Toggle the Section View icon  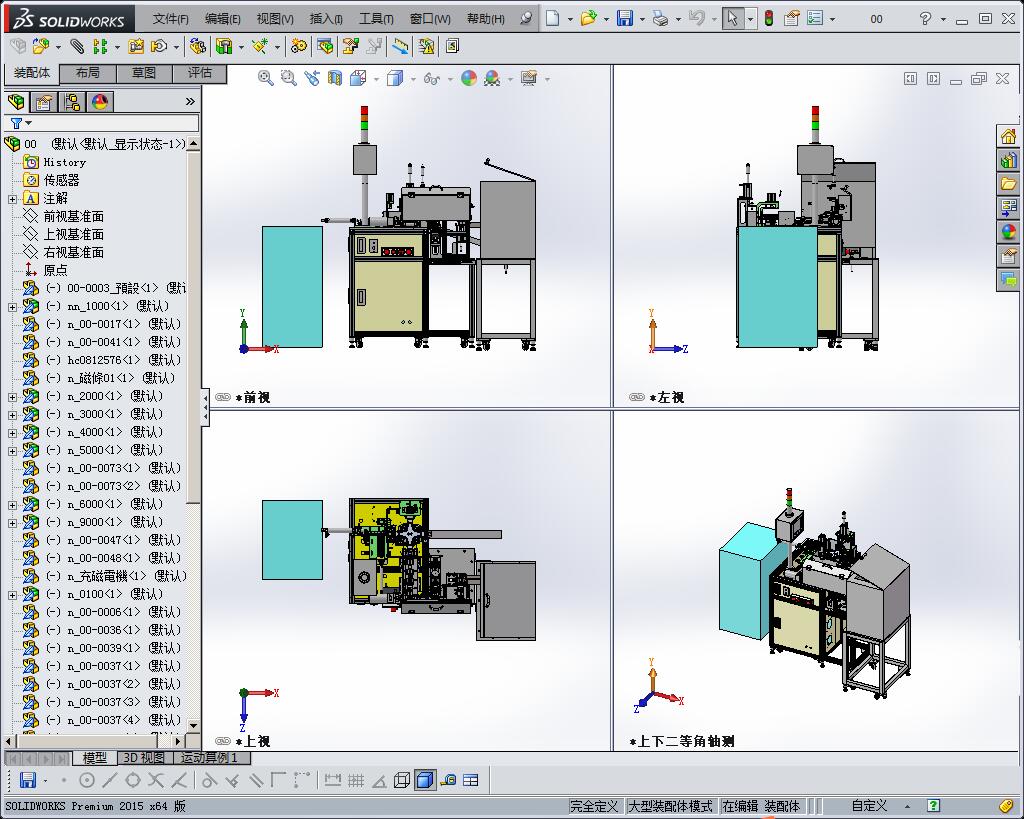point(334,78)
